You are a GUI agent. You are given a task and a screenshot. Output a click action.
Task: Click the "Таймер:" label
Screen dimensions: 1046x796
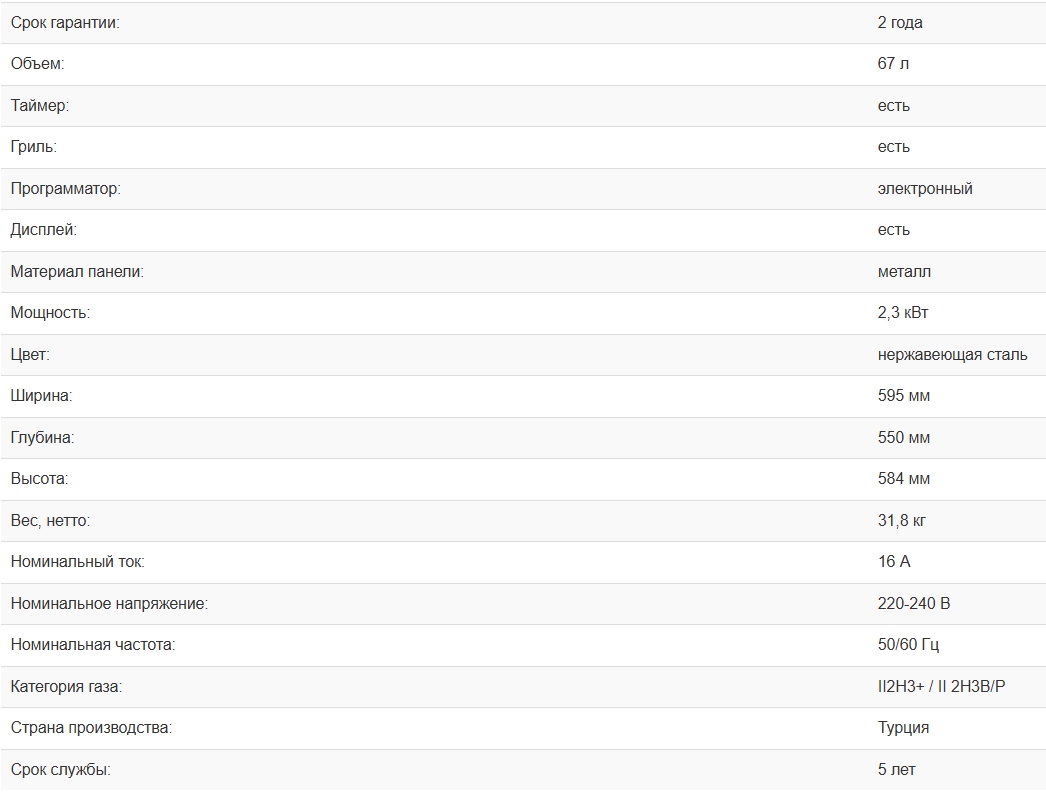point(39,105)
